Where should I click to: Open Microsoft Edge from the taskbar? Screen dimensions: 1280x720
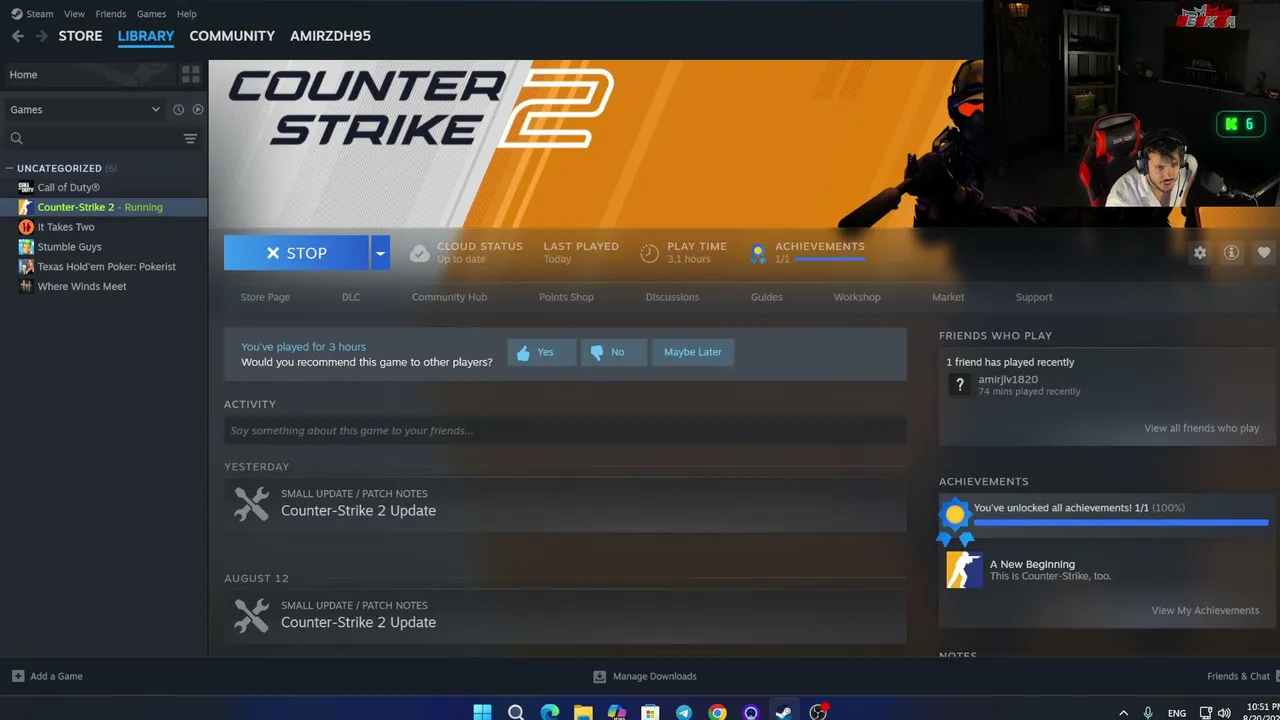(x=550, y=712)
